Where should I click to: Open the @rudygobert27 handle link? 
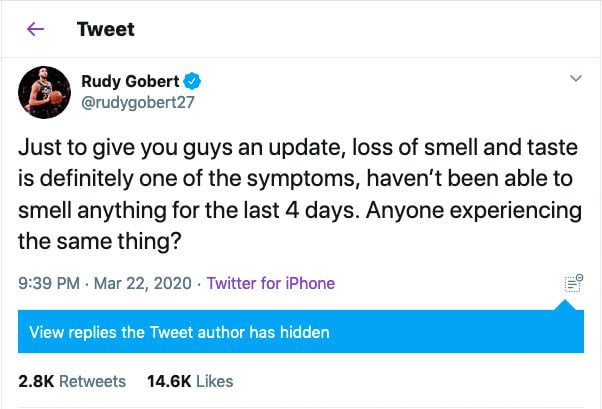click(138, 103)
